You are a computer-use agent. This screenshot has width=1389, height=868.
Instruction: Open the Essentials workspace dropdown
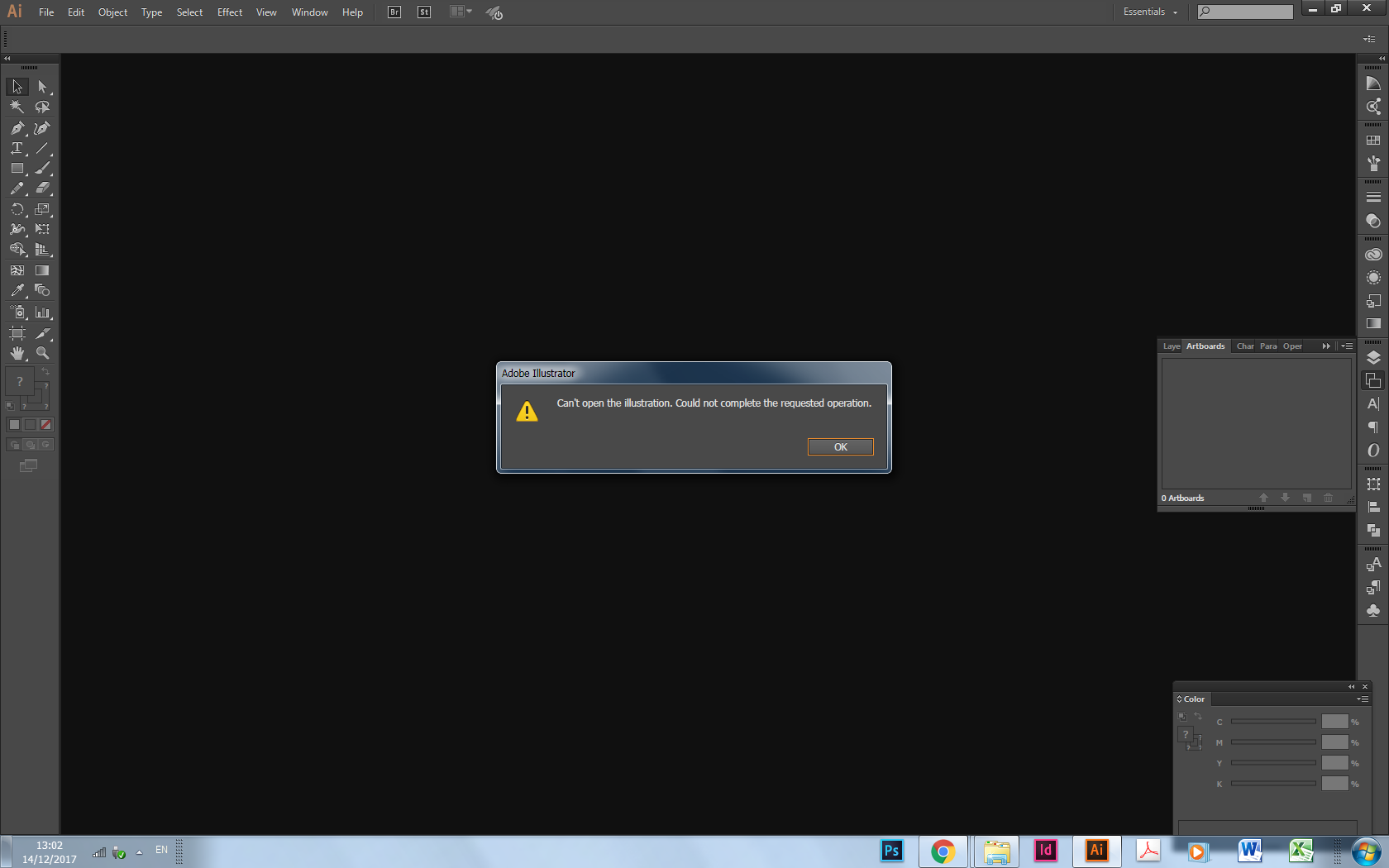(1150, 12)
